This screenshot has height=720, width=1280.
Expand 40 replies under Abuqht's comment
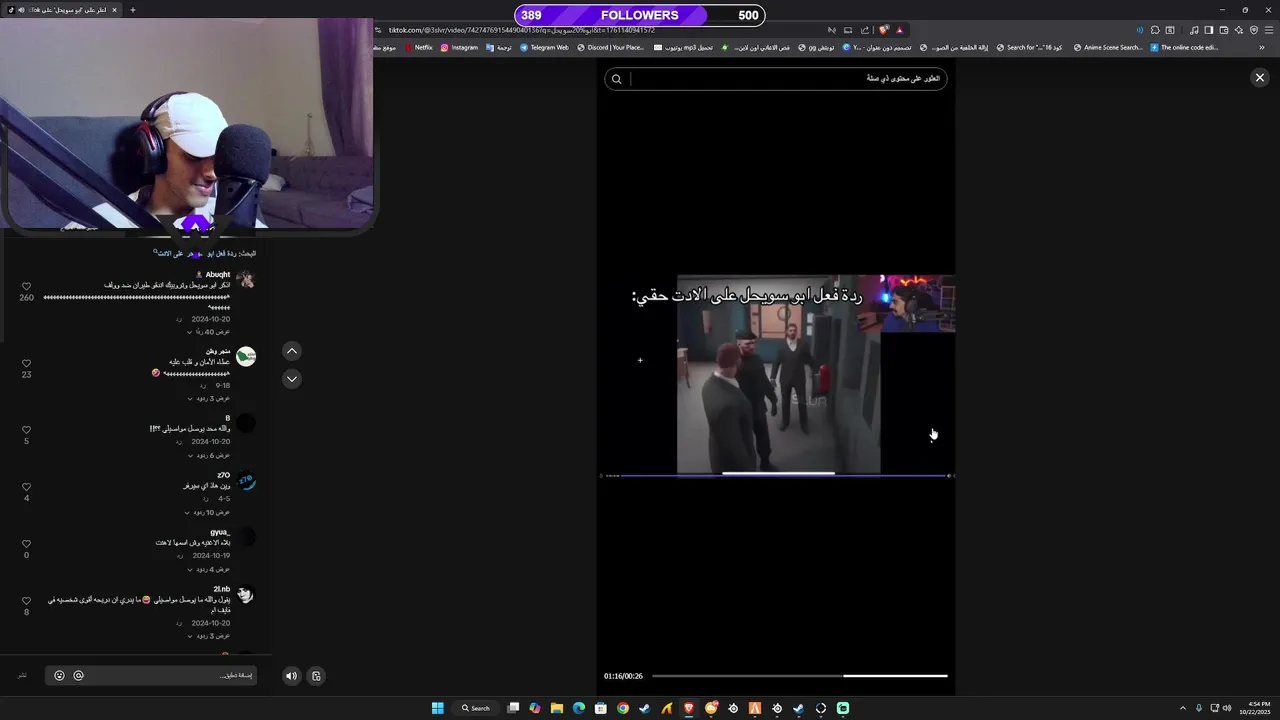click(209, 332)
